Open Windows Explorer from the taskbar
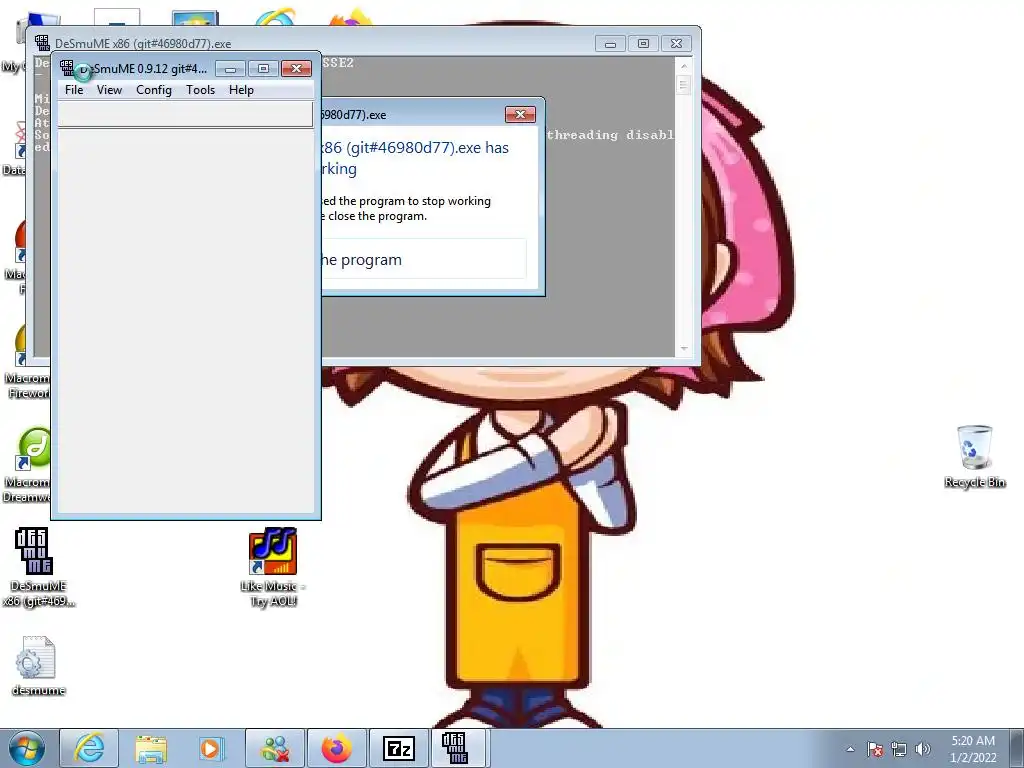The height and width of the screenshot is (768, 1024). [151, 748]
